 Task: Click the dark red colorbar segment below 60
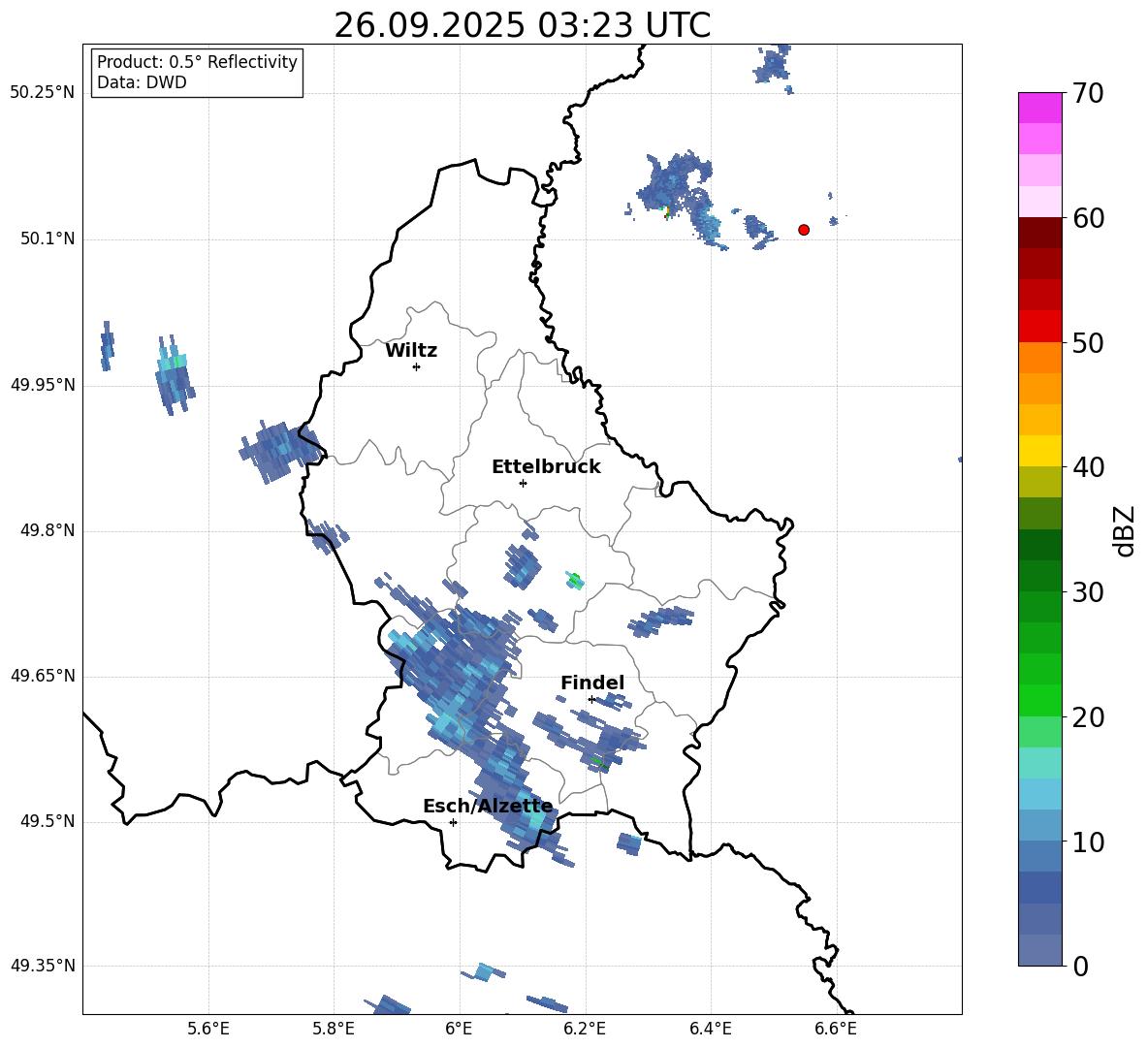[x=1040, y=233]
